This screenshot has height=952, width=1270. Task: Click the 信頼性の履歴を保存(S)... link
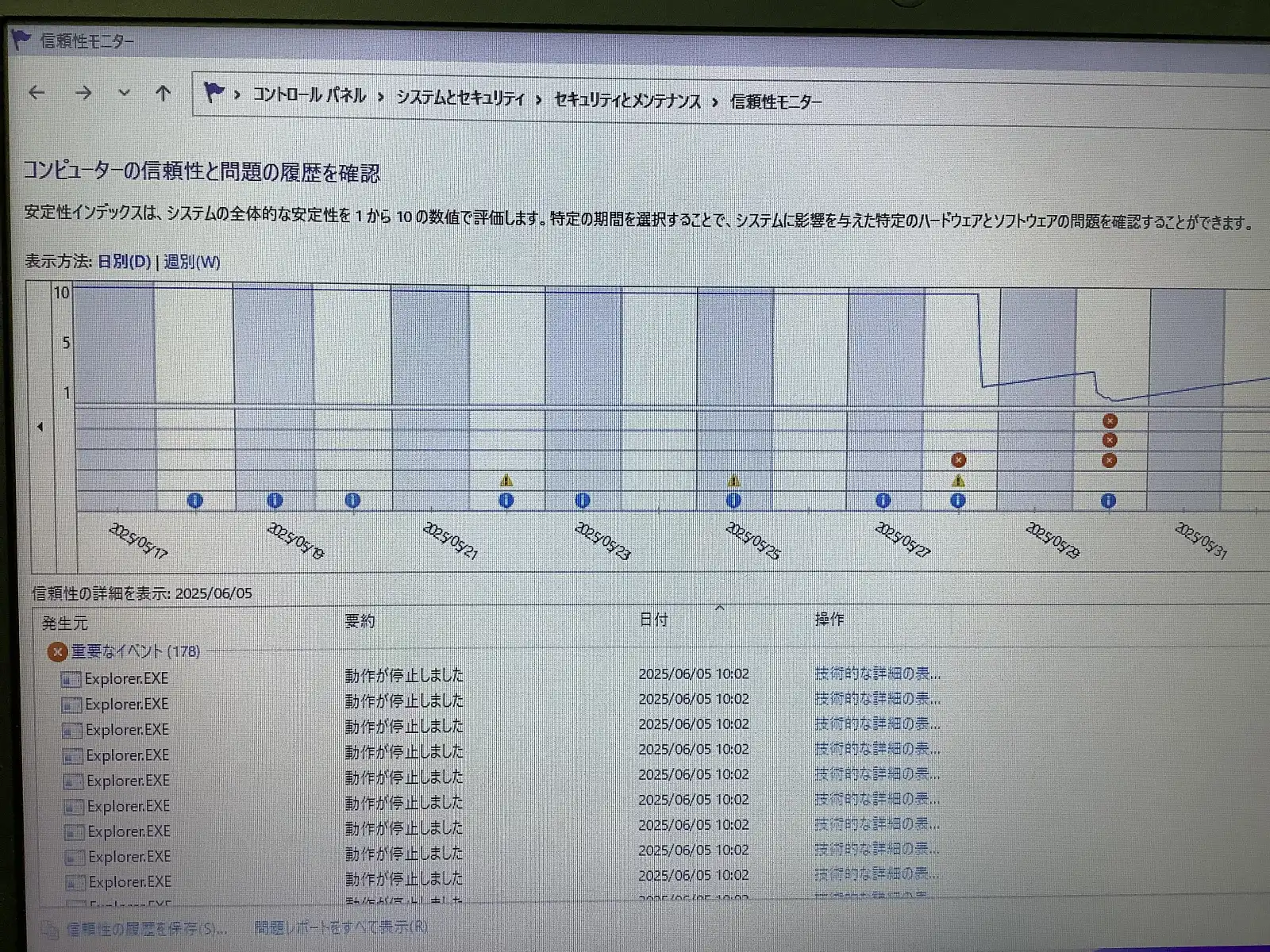point(147,928)
